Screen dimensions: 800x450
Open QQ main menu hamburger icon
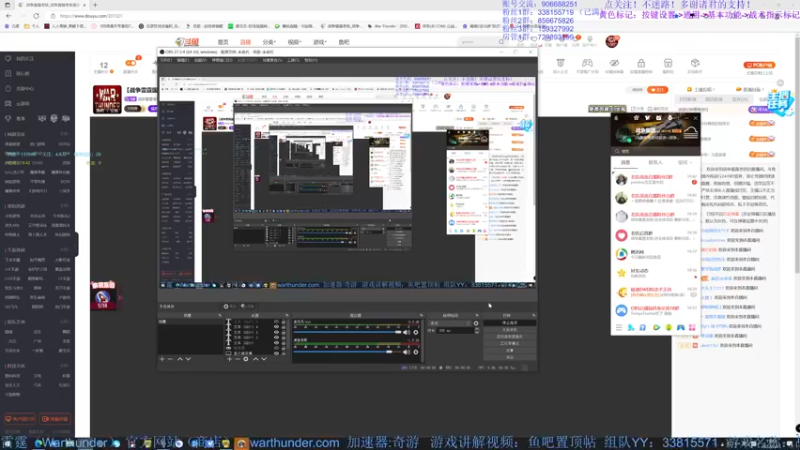(x=619, y=328)
